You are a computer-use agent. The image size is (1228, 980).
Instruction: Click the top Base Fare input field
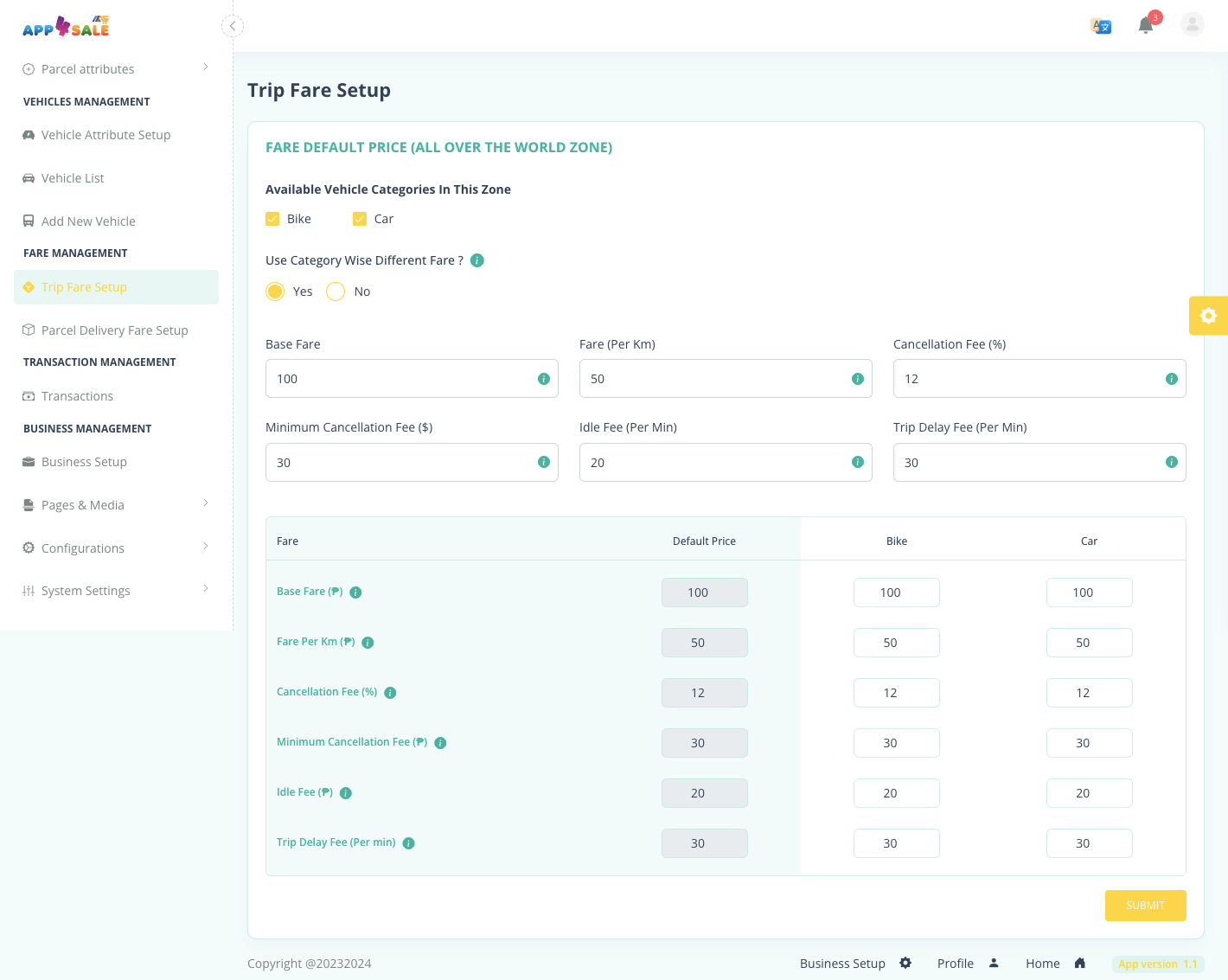tap(412, 379)
